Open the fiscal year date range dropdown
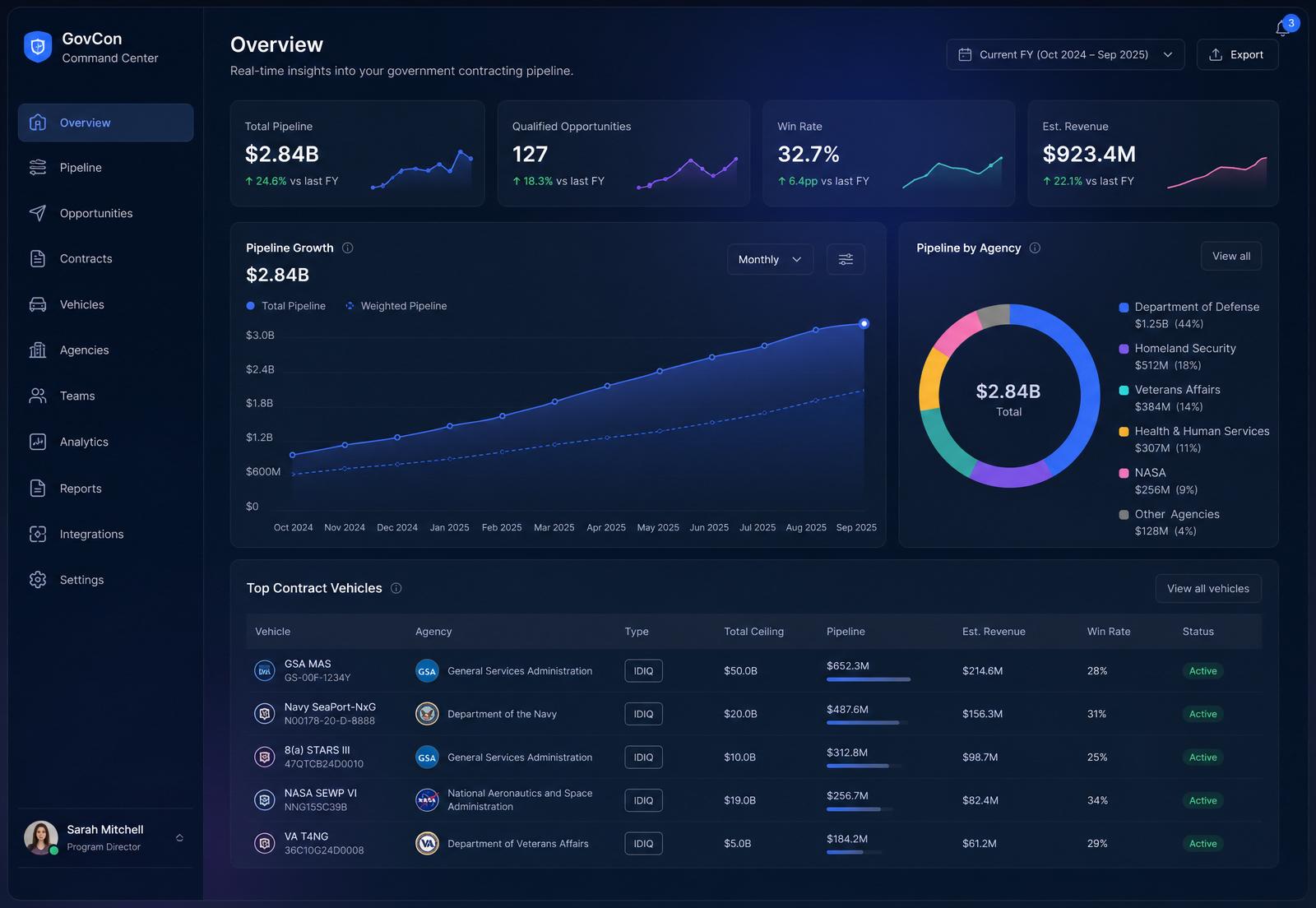This screenshot has height=908, width=1316. click(x=1065, y=54)
